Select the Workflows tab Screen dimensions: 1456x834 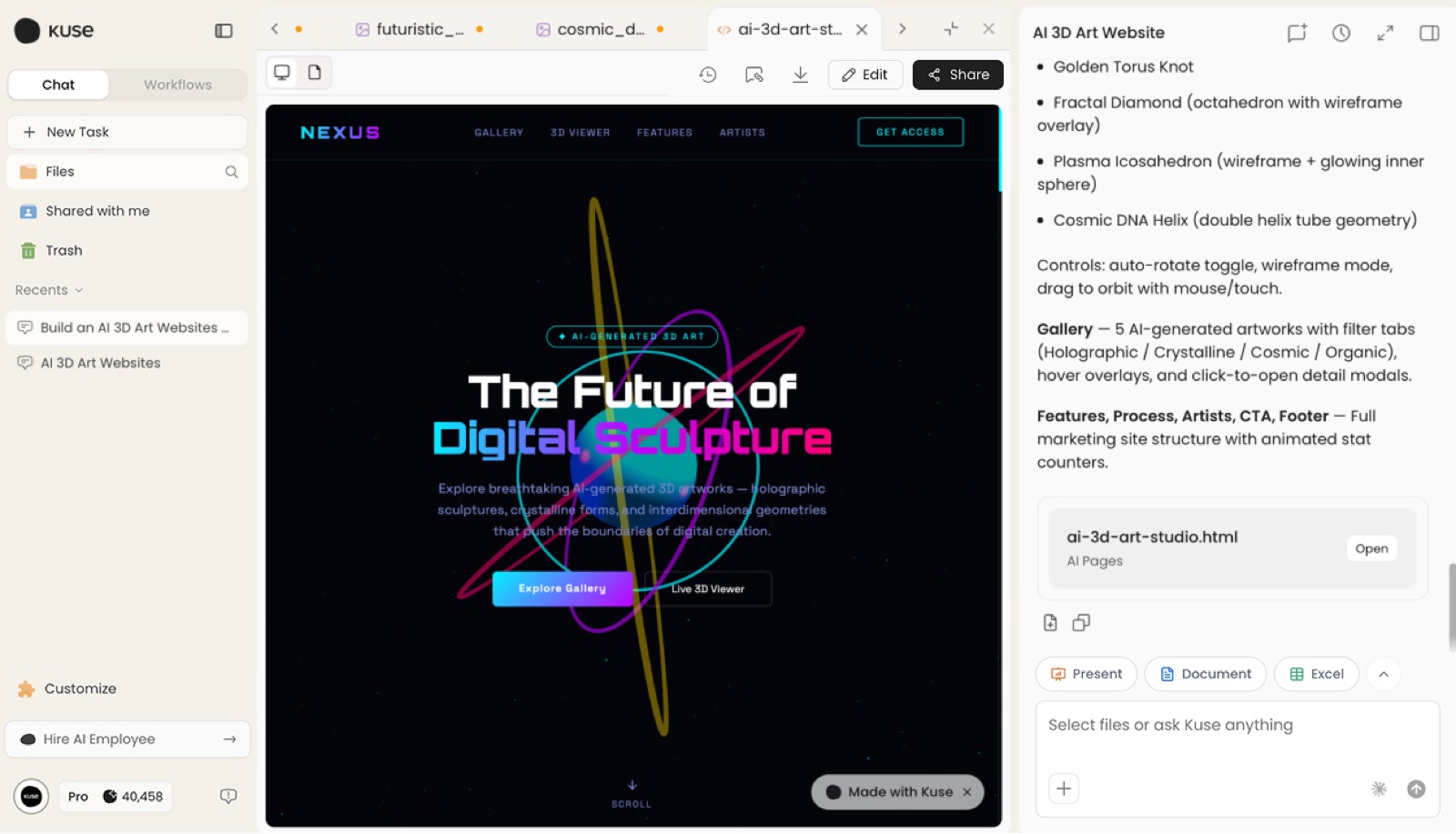pos(177,85)
